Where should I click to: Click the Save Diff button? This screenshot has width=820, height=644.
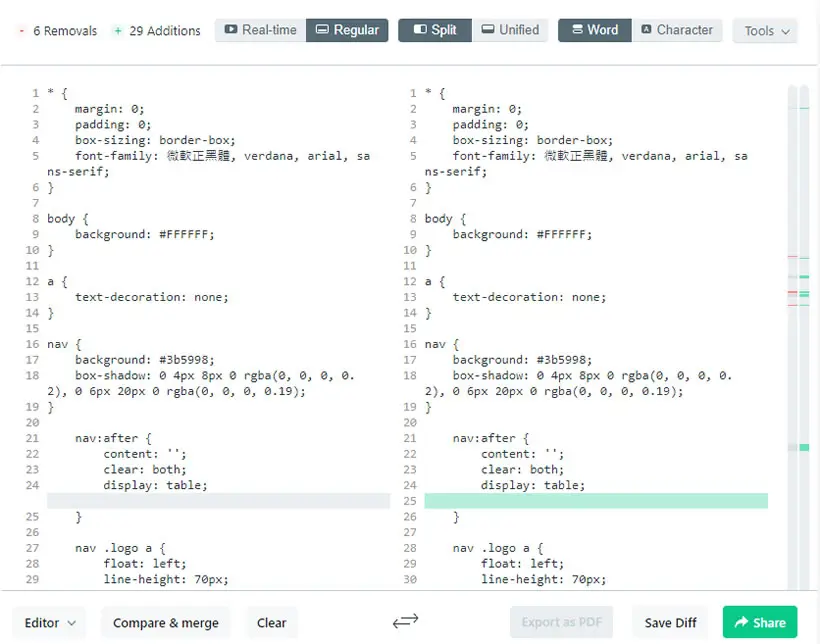point(670,623)
